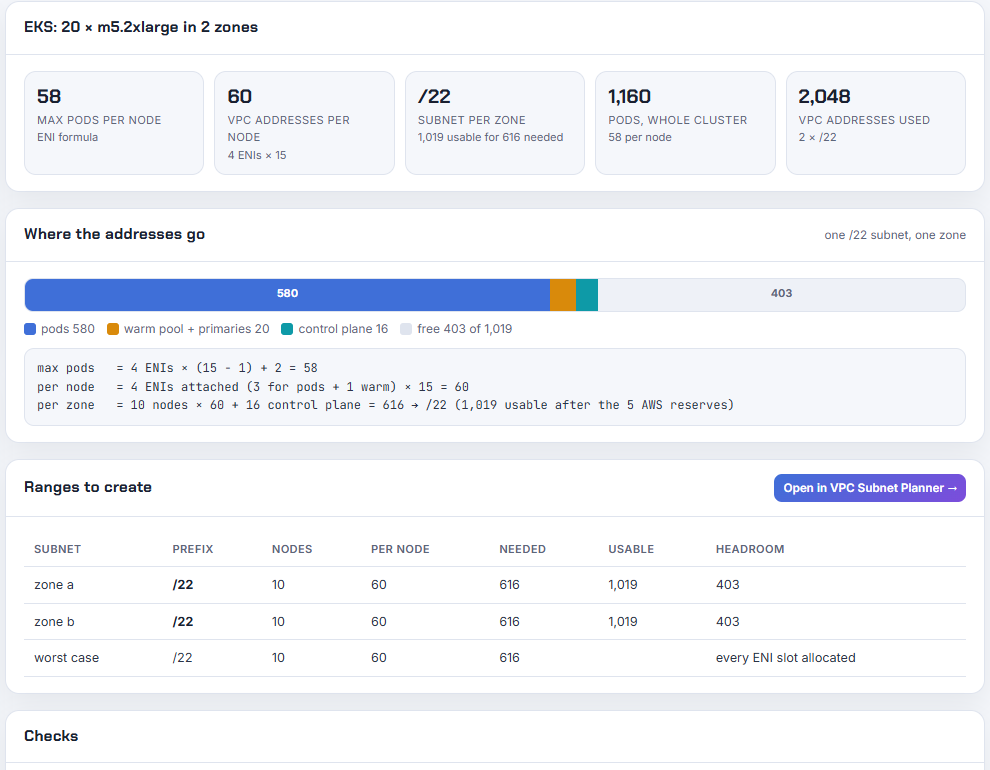The width and height of the screenshot is (990, 770).
Task: Click 'every ENI slot allocated' text
Action: point(785,658)
